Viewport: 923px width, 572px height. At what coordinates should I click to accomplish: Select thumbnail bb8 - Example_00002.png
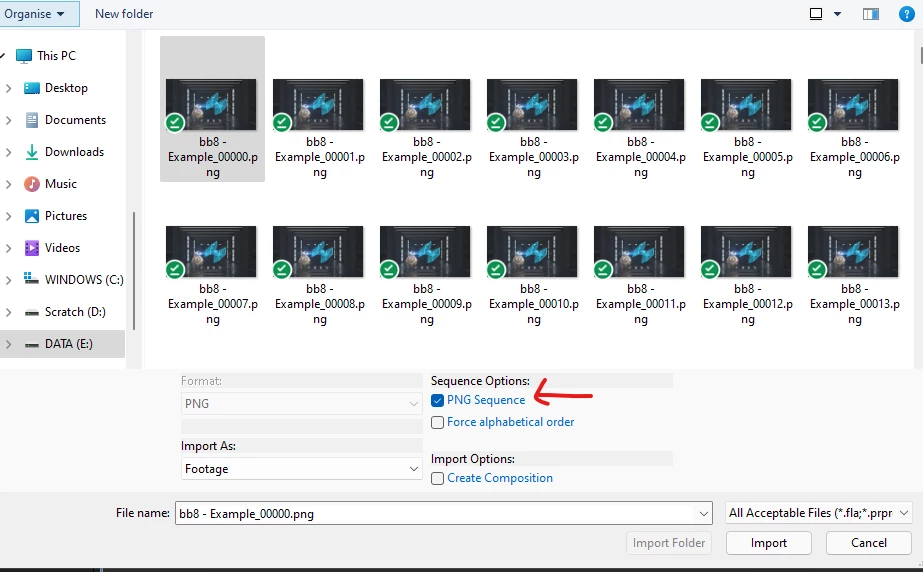[426, 104]
